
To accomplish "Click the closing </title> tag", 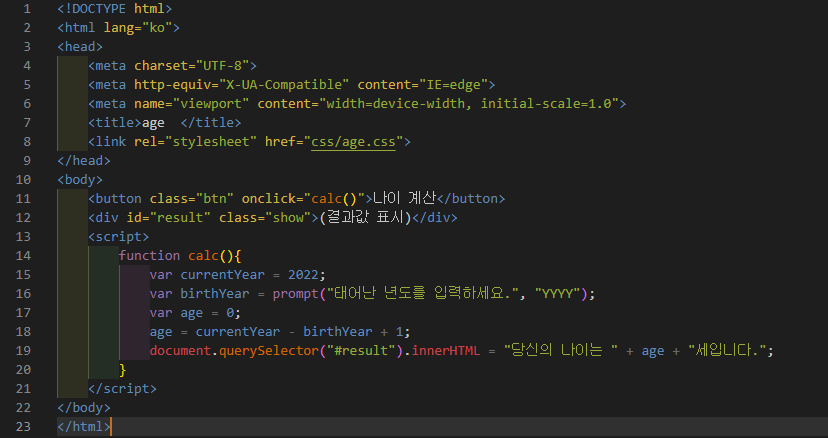I will pos(211,123).
